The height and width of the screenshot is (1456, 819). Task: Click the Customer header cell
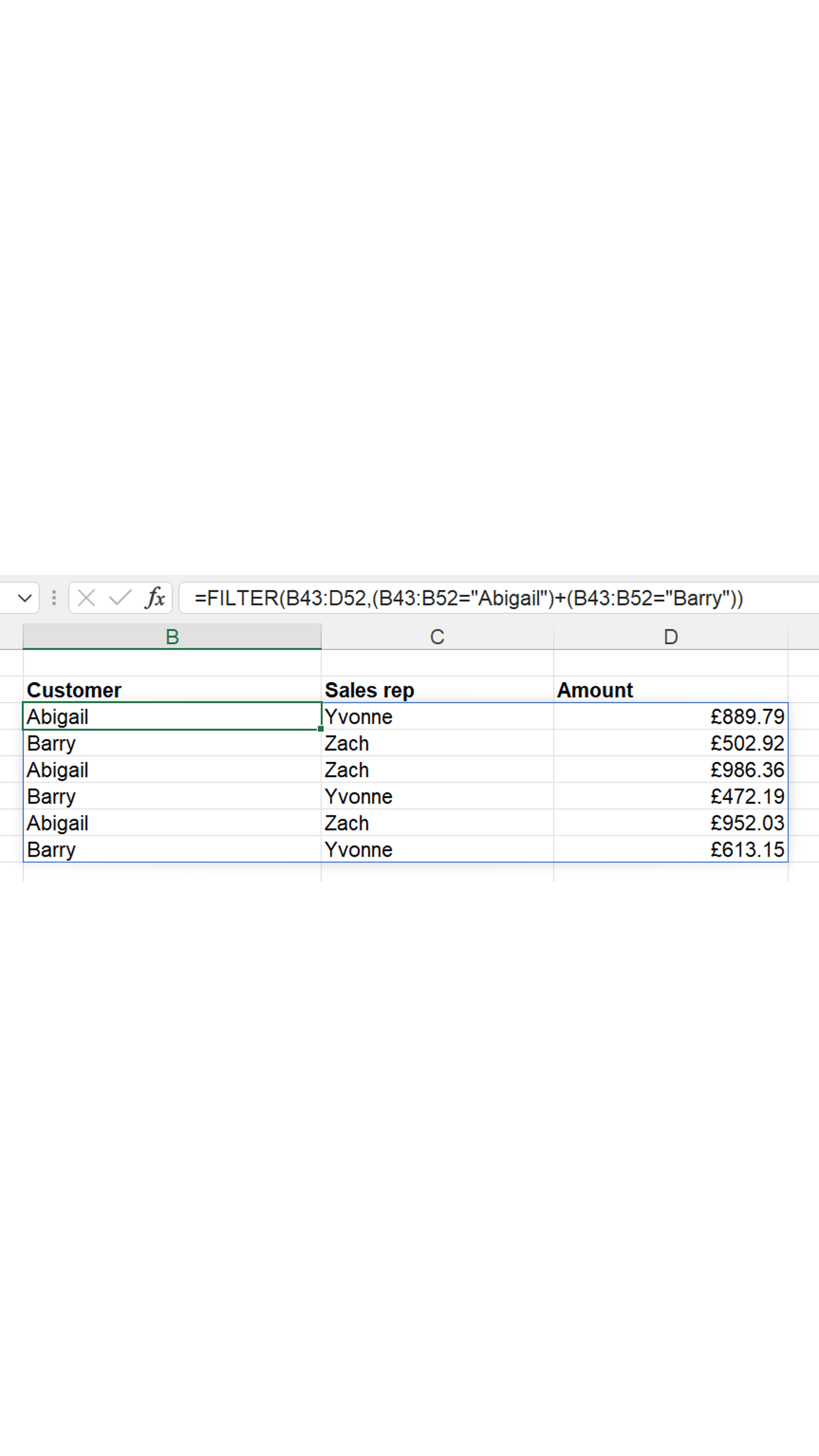[172, 690]
